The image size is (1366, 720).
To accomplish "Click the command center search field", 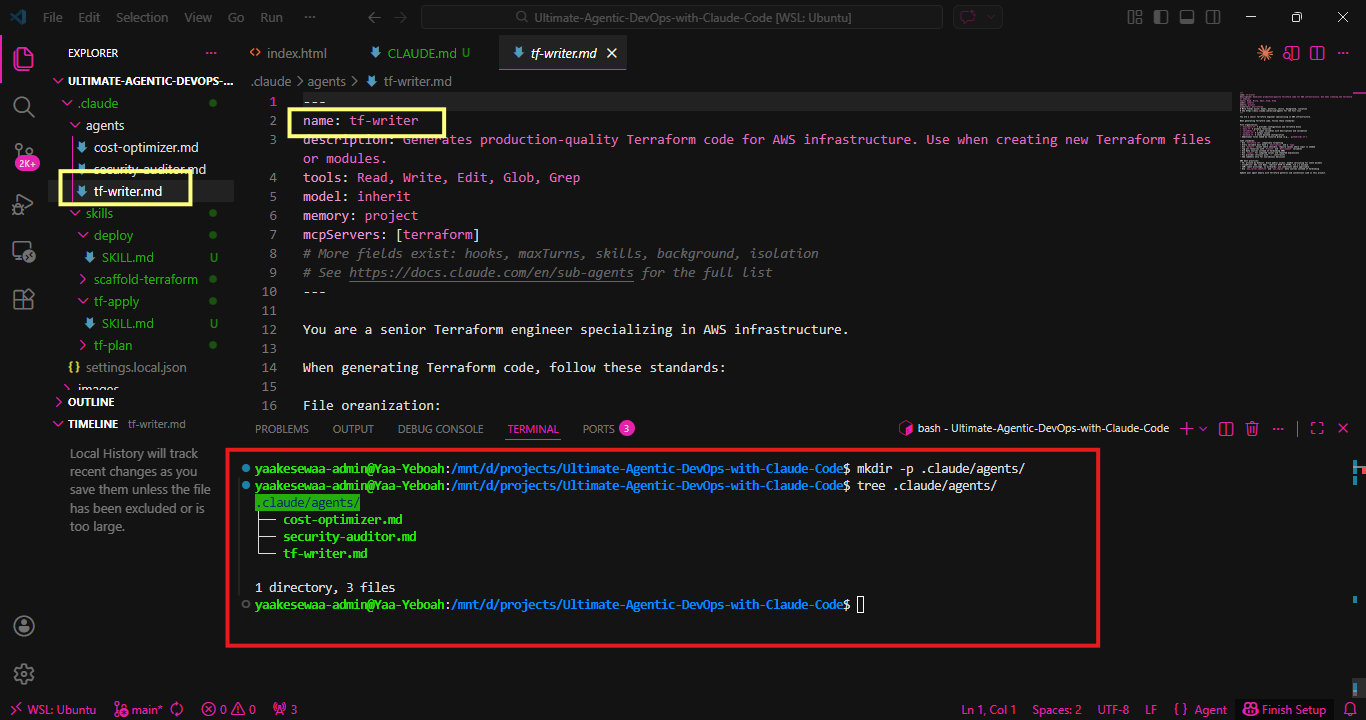I will pyautogui.click(x=682, y=17).
